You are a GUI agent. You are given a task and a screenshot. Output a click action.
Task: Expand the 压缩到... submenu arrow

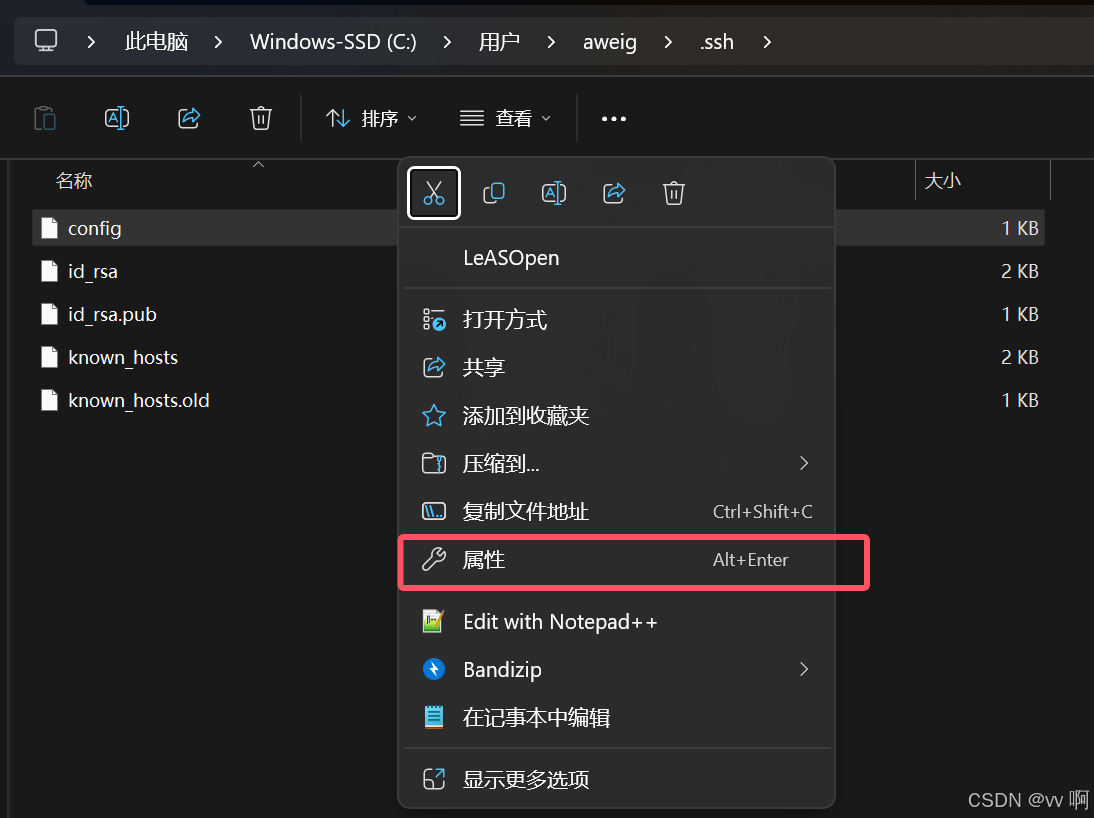(804, 463)
